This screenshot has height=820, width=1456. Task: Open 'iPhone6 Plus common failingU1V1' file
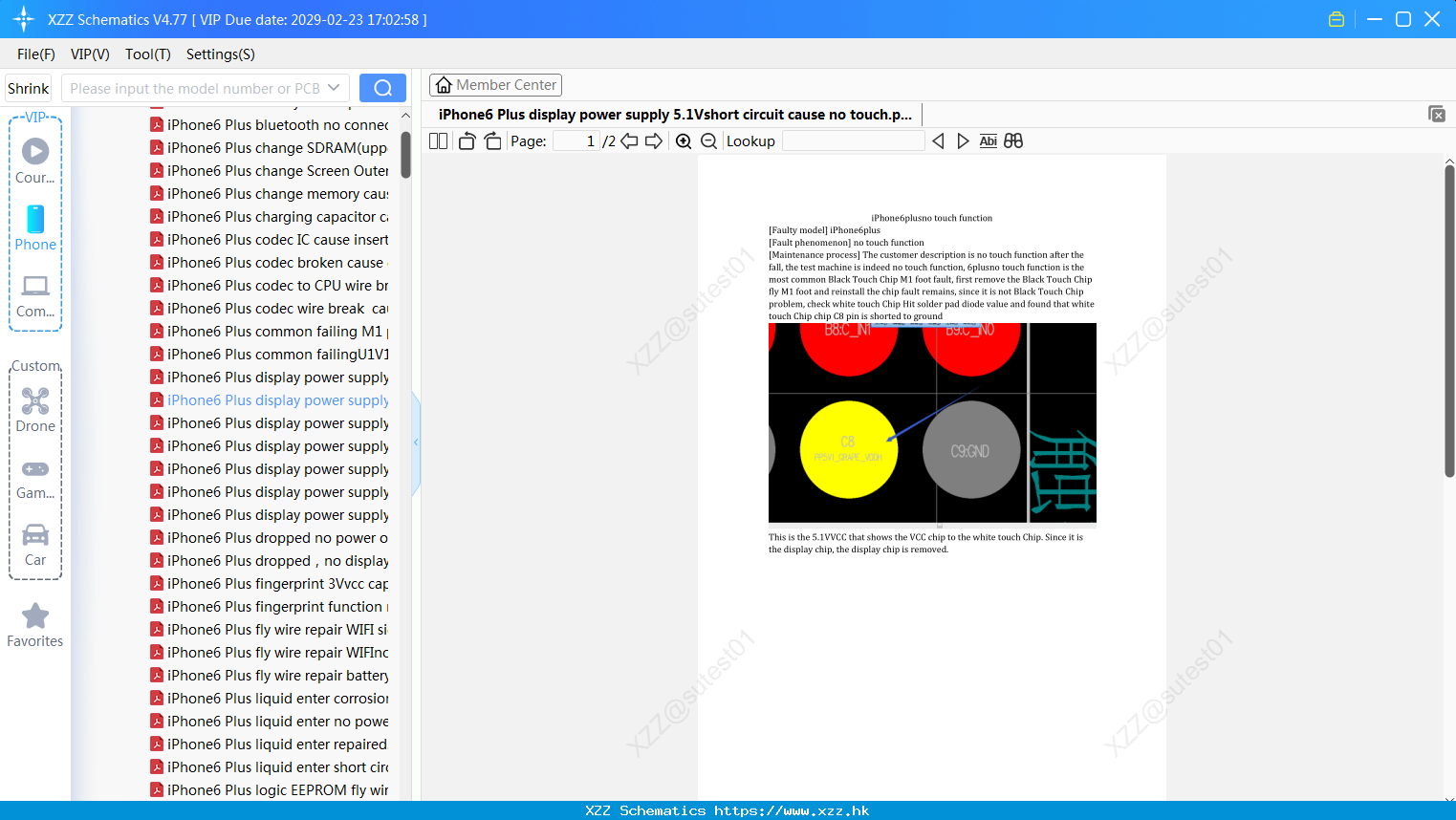tap(270, 355)
